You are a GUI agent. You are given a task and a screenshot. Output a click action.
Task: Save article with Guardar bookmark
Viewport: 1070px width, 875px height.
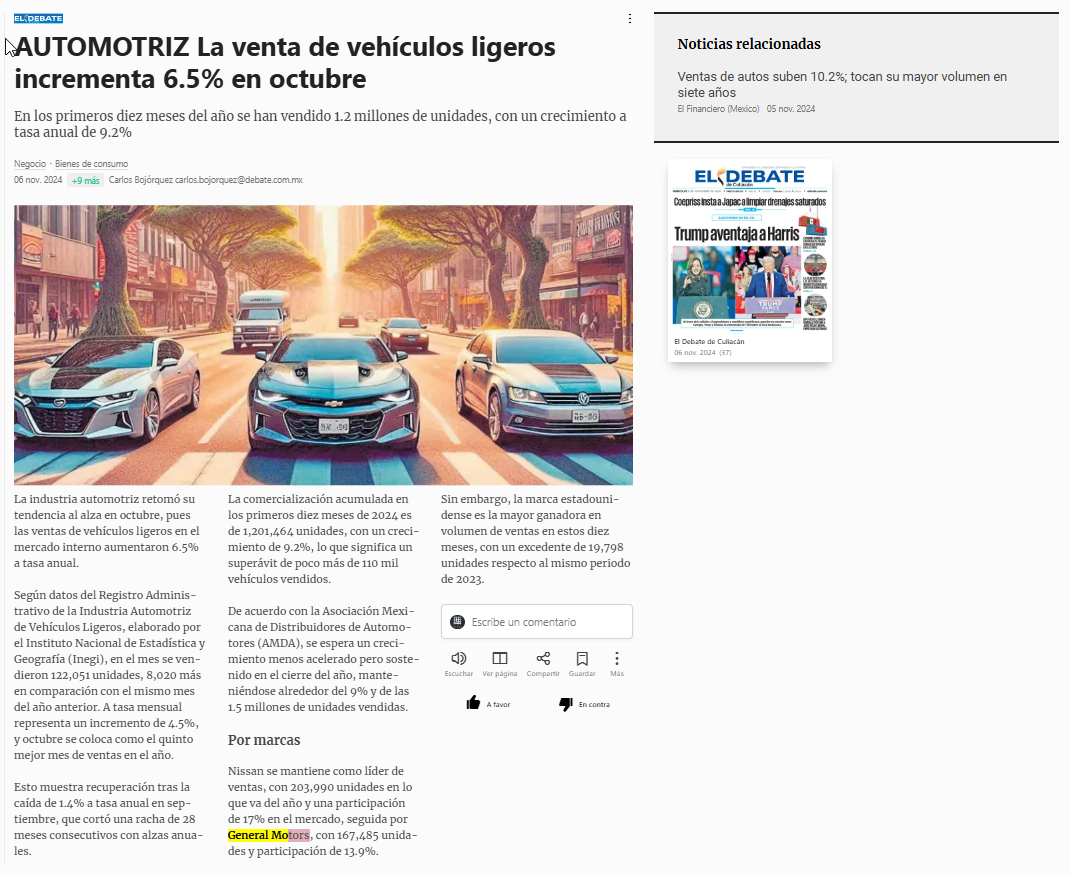(582, 663)
